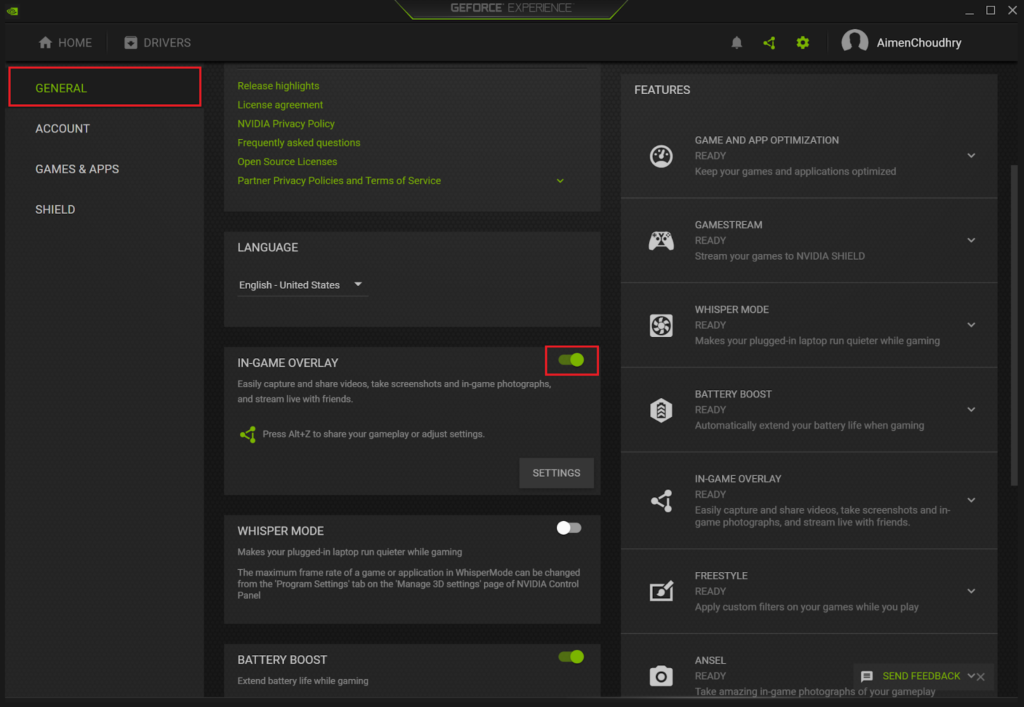Image resolution: width=1024 pixels, height=707 pixels.
Task: Open the DRIVERS section
Action: (158, 42)
